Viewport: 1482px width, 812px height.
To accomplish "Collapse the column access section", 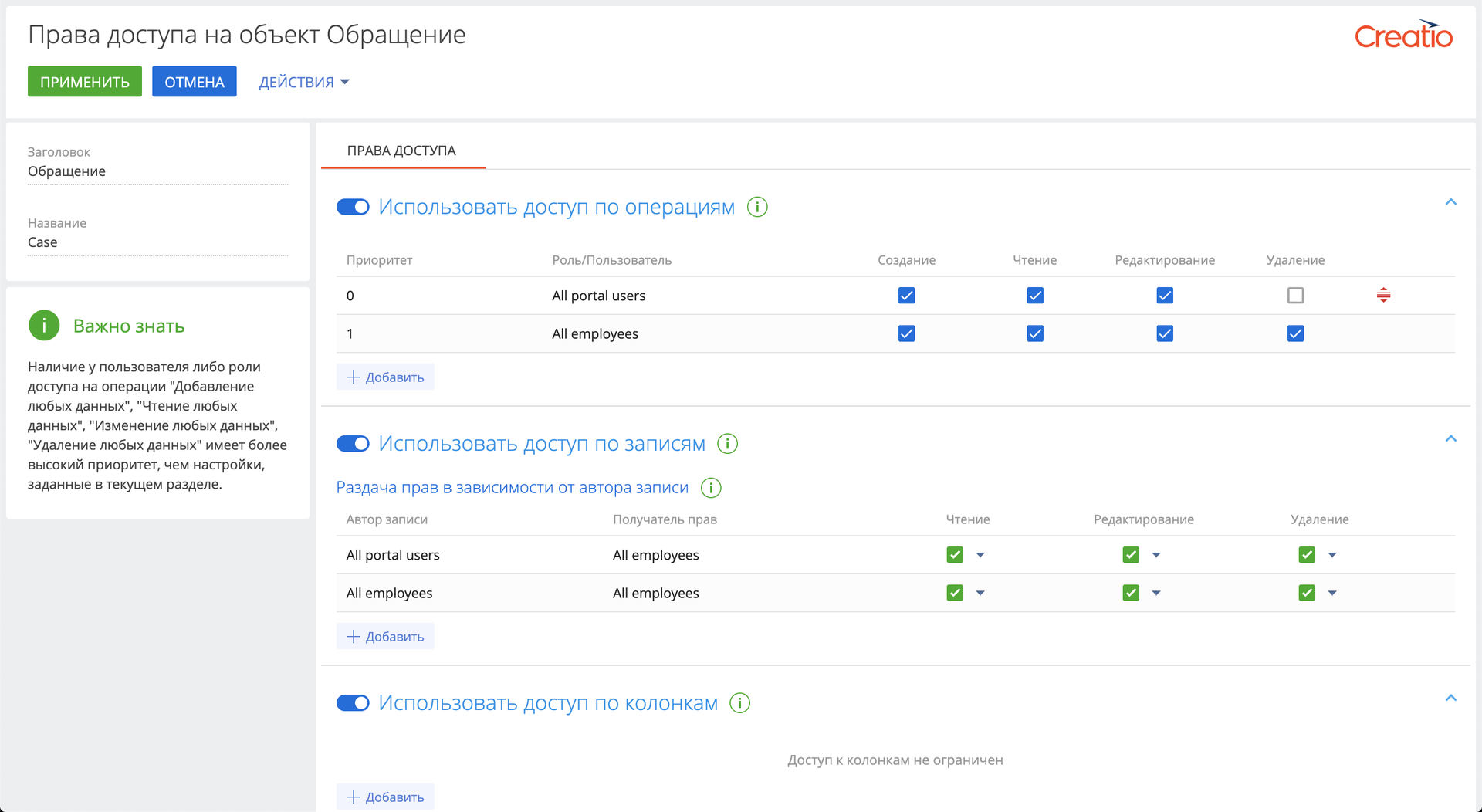I will (x=1450, y=699).
